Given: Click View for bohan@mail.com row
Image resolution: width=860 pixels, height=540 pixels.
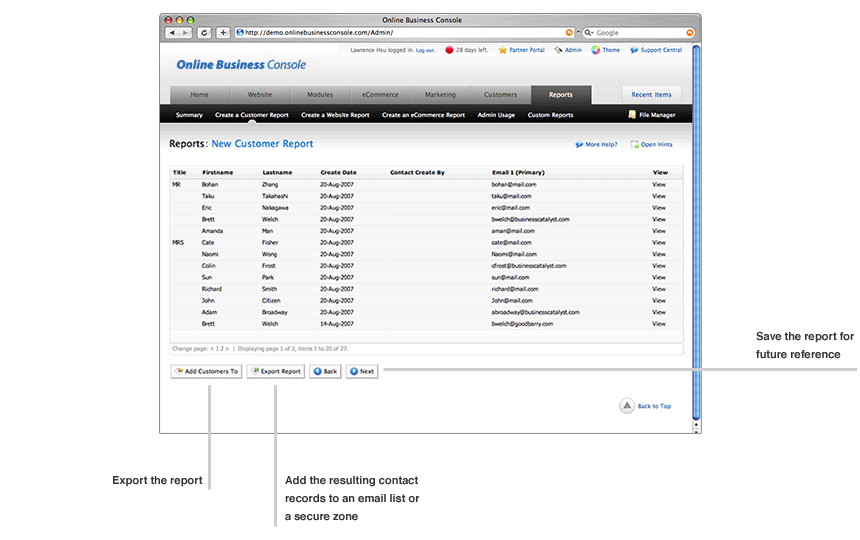Looking at the screenshot, I should coord(659,185).
